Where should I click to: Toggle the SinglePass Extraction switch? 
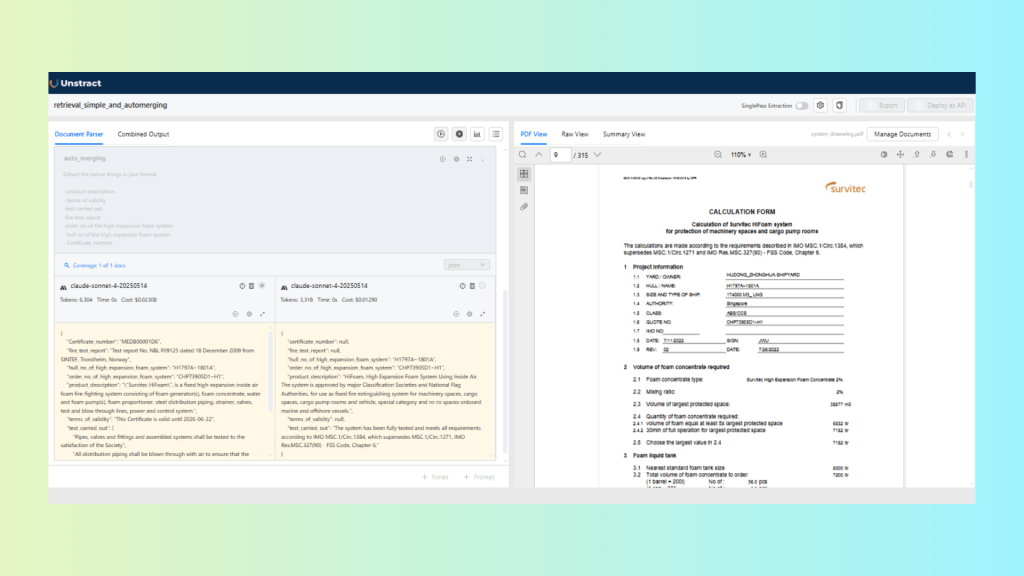[x=801, y=105]
